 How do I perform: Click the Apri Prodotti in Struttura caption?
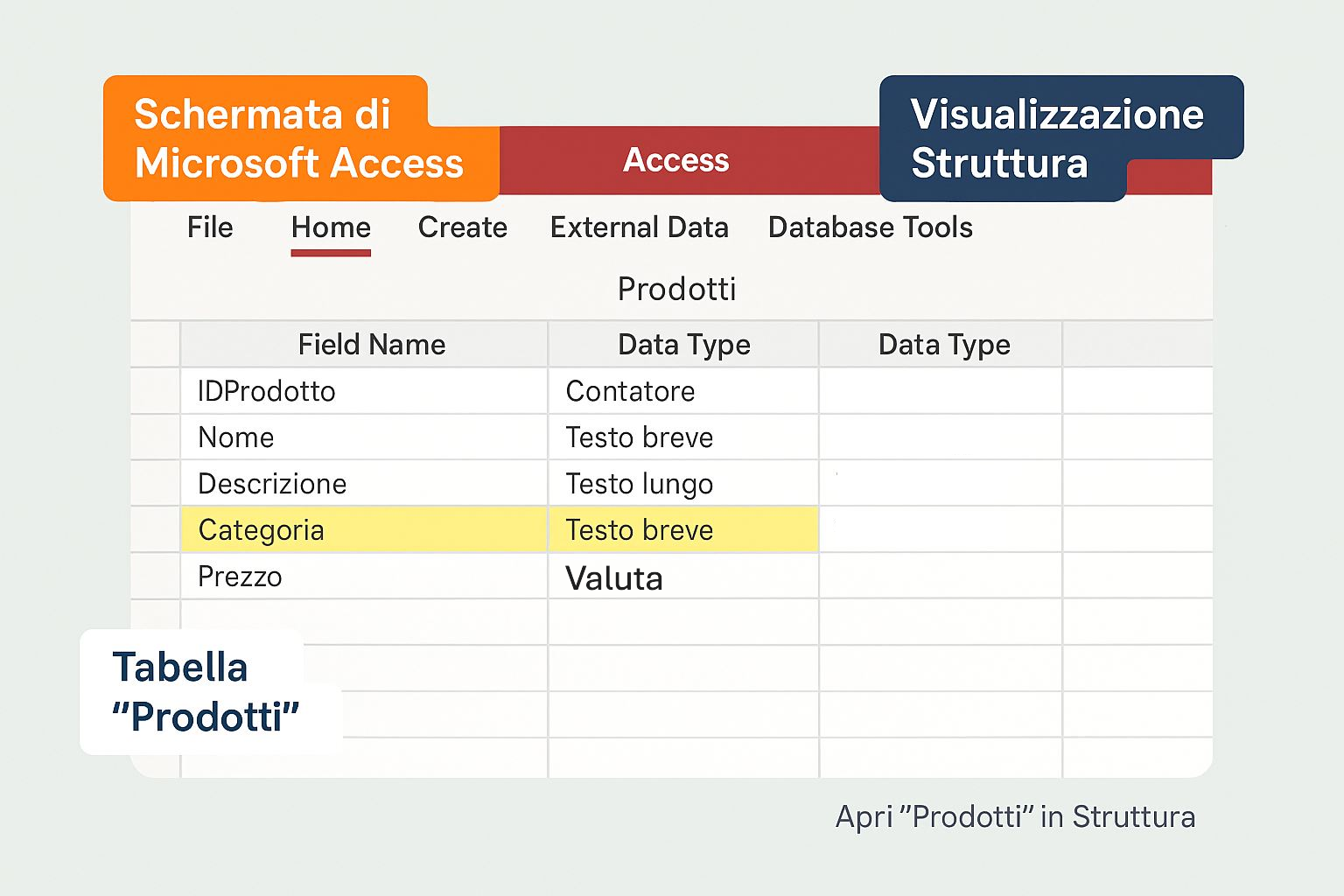1015,816
